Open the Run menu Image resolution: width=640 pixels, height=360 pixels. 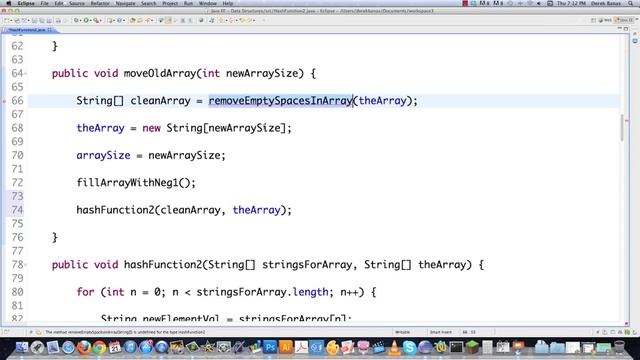click(x=188, y=3)
